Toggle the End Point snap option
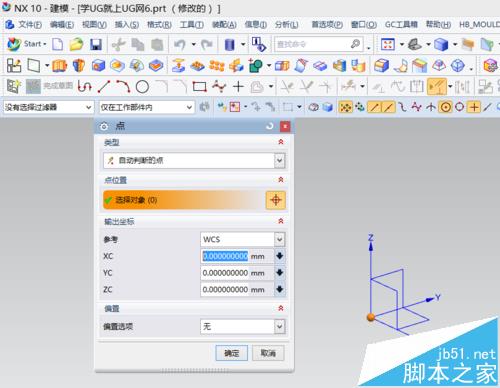 374,107
